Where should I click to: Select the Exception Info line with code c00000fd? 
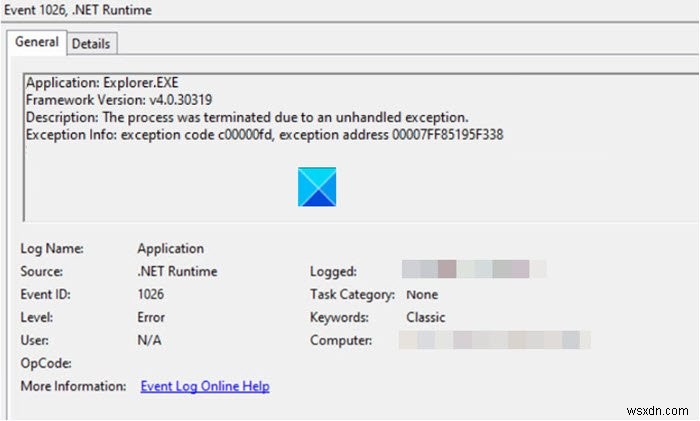(265, 135)
